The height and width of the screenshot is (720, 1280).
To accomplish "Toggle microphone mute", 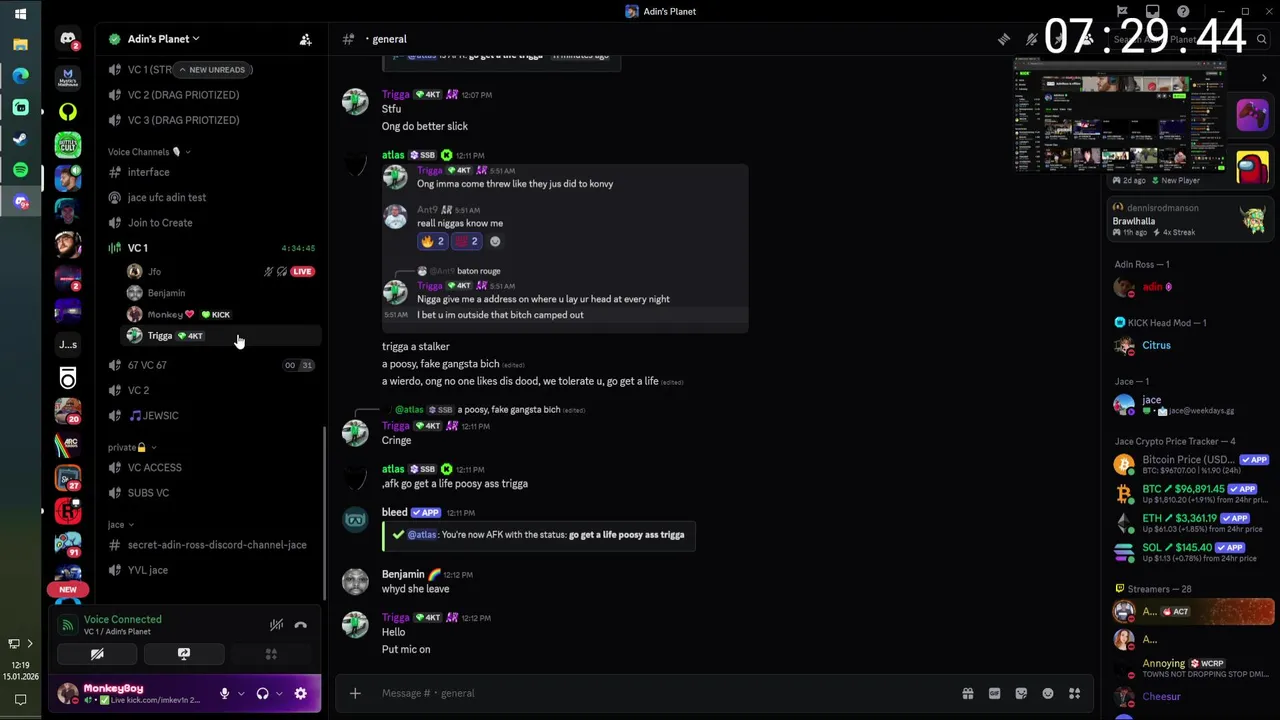I will 224,693.
